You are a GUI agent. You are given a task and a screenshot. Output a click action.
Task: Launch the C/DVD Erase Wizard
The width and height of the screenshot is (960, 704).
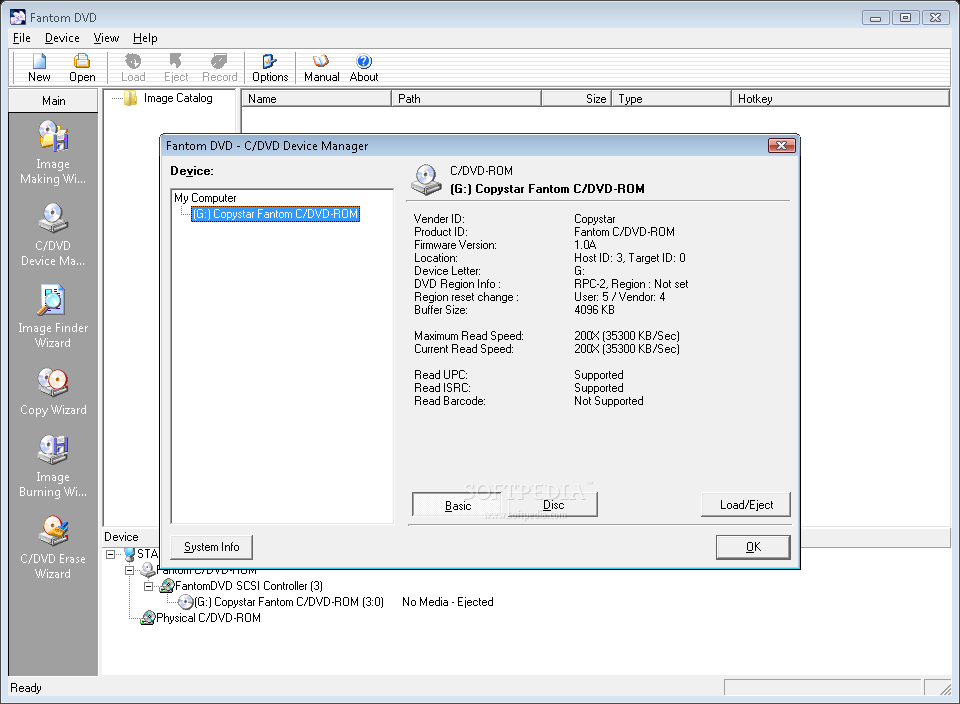coord(53,547)
